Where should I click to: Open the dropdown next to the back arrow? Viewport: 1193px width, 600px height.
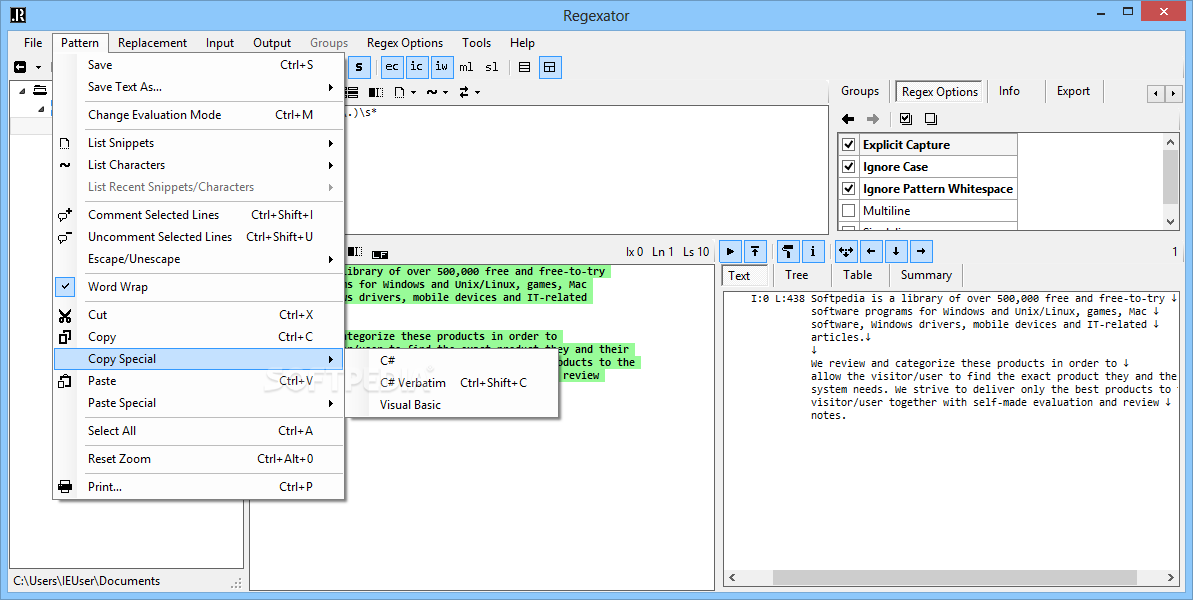[38, 68]
